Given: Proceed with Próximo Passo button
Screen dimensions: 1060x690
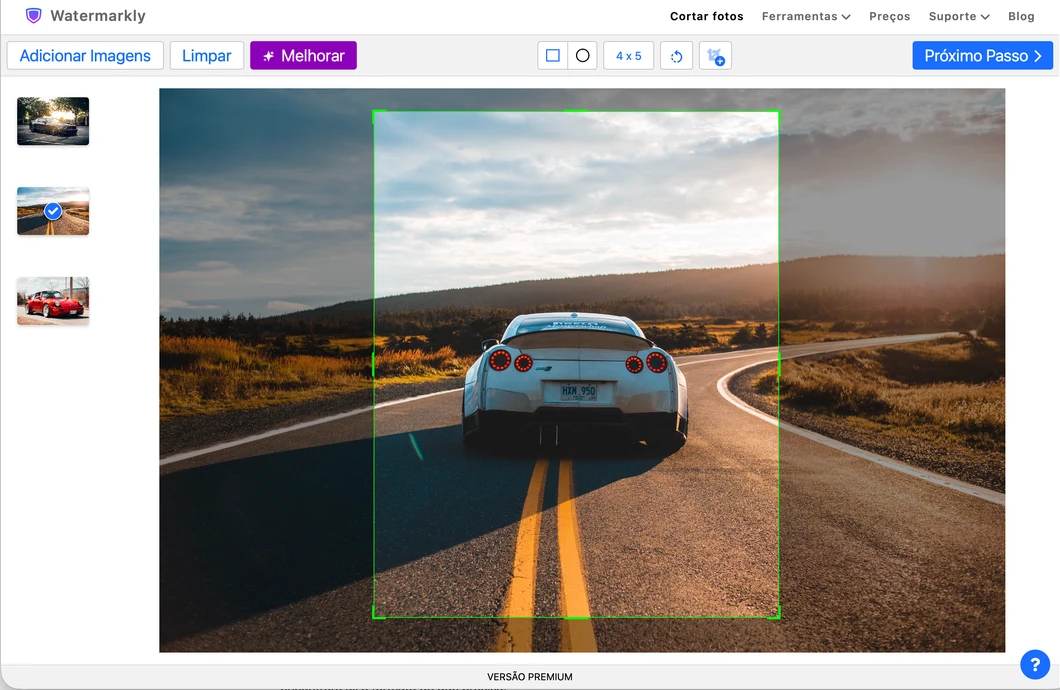Looking at the screenshot, I should 982,55.
